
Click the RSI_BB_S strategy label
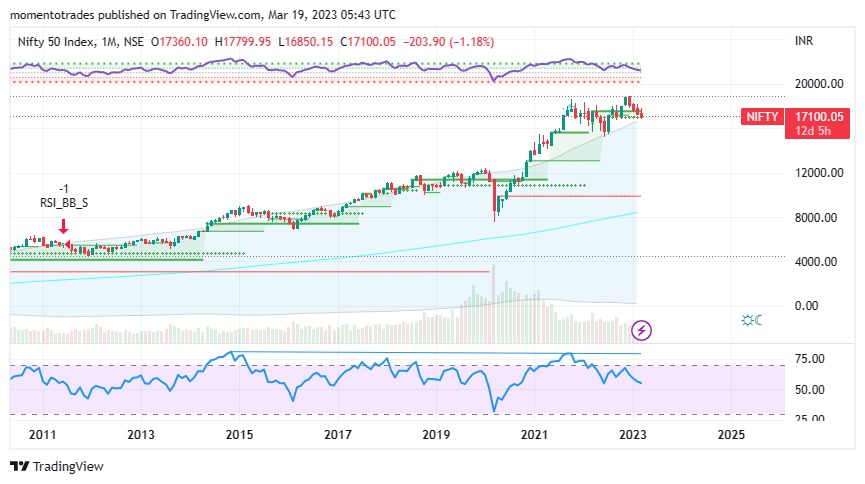point(64,203)
